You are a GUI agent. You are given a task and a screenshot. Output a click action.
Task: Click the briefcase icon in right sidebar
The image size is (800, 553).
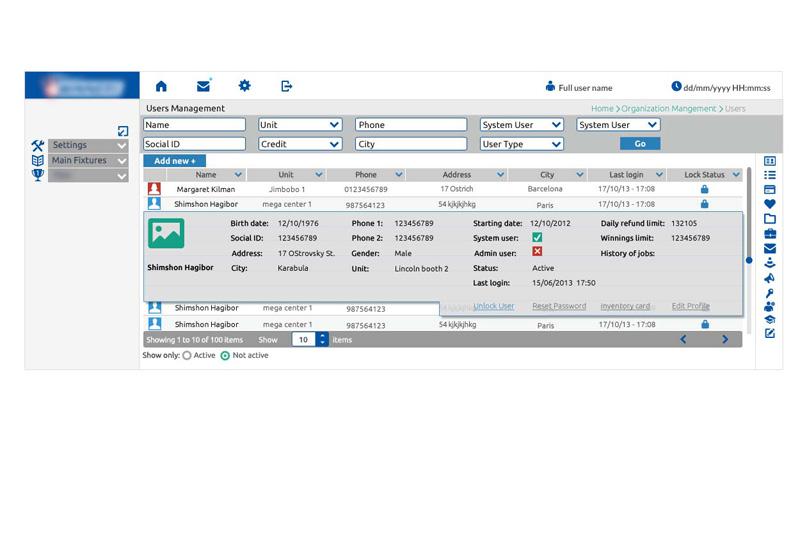point(770,234)
